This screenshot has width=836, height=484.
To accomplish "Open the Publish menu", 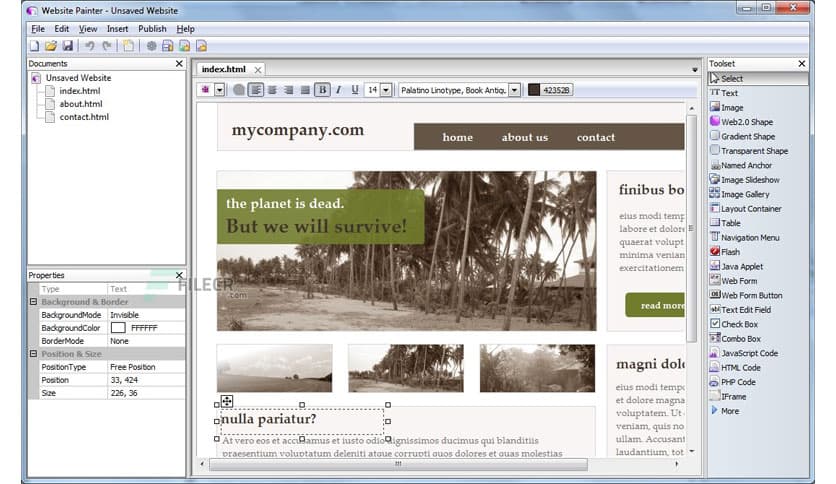I will 152,29.
